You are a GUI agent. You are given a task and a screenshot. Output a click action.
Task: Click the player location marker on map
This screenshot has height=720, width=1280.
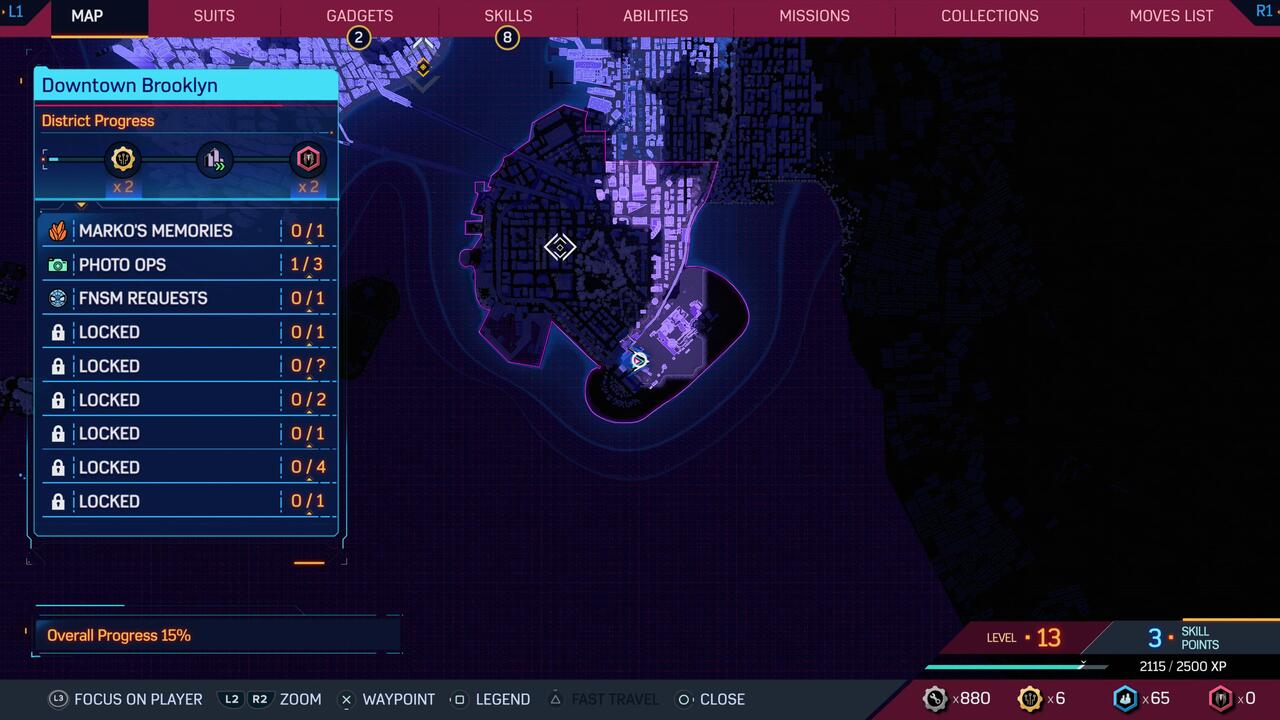639,360
